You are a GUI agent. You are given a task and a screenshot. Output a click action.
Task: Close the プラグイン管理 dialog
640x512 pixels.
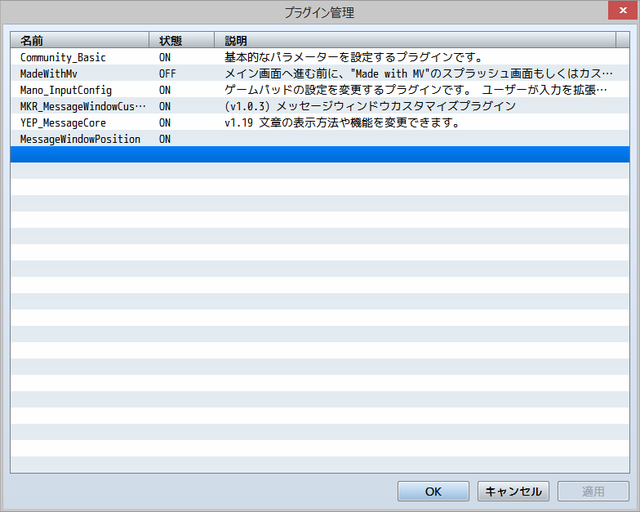point(623,10)
